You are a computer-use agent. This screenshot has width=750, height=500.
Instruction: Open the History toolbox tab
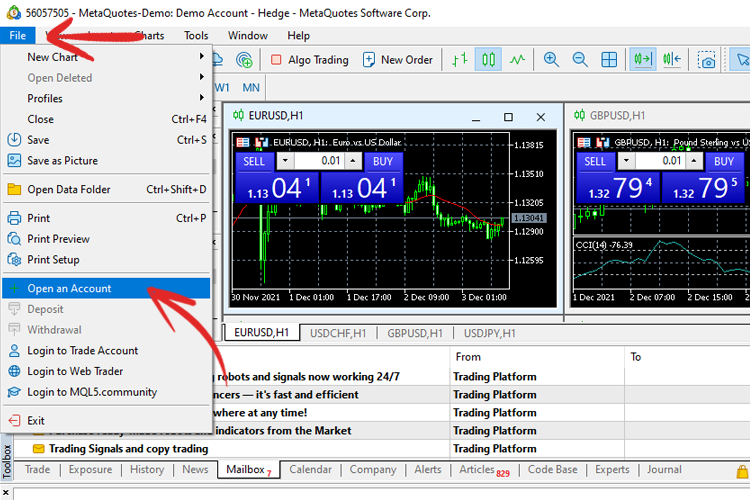pos(147,469)
